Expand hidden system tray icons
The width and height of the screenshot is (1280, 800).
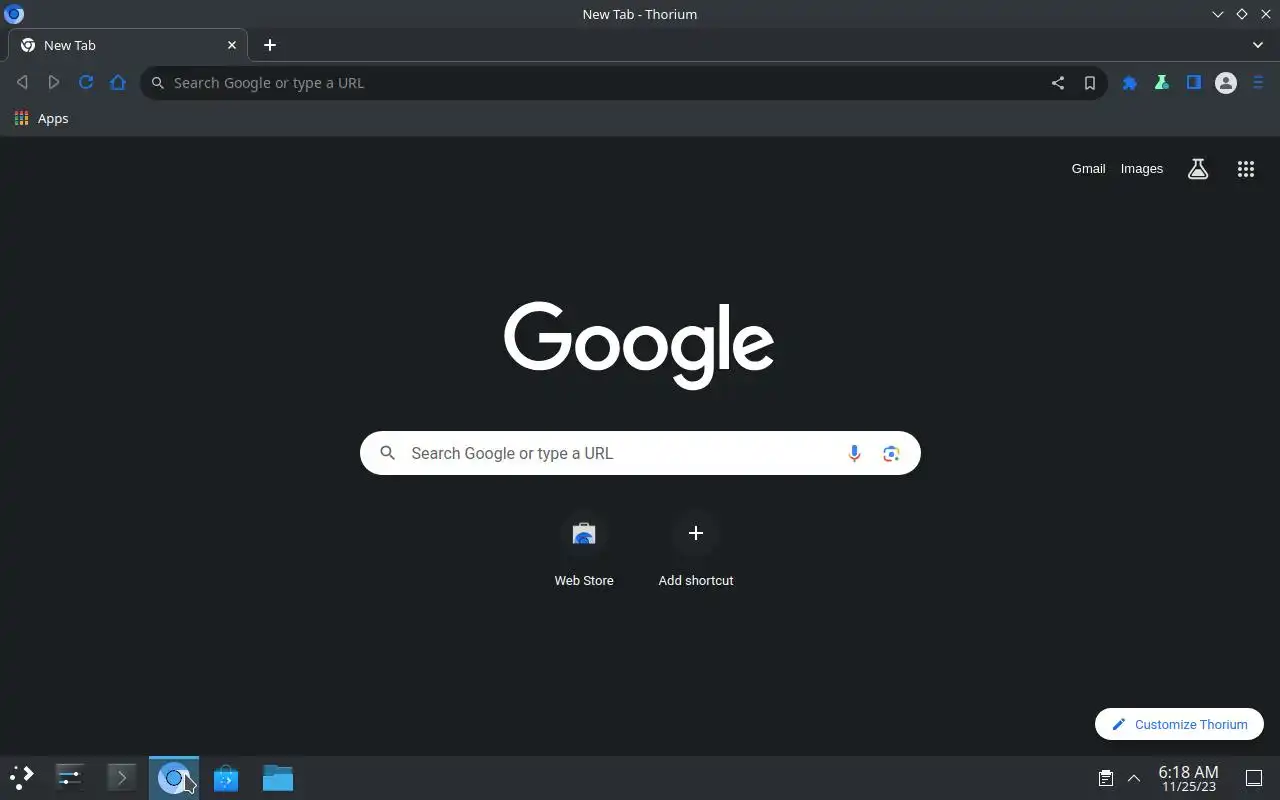click(x=1134, y=778)
